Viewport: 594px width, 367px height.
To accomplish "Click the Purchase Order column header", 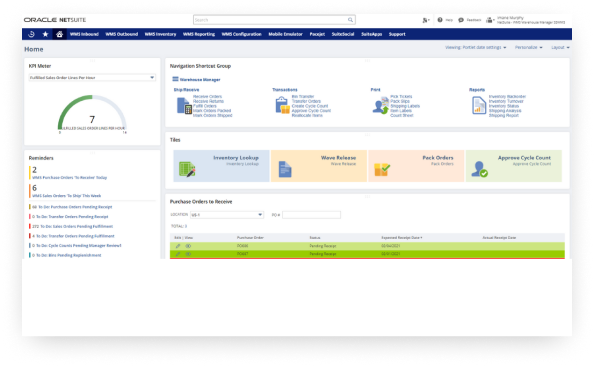I will 250,237.
